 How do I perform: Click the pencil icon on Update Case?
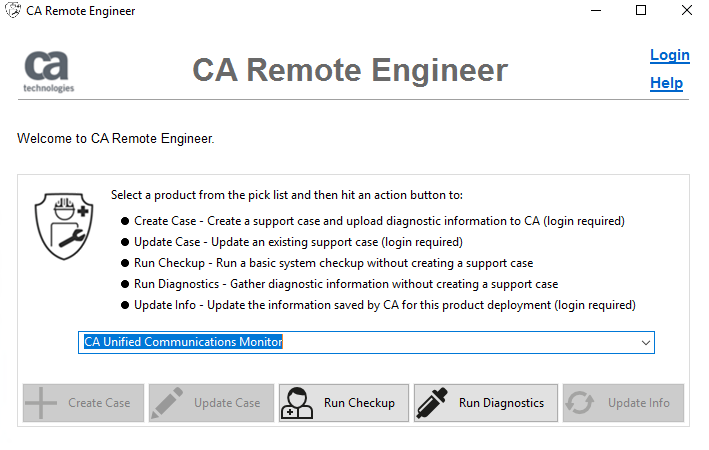pos(169,403)
